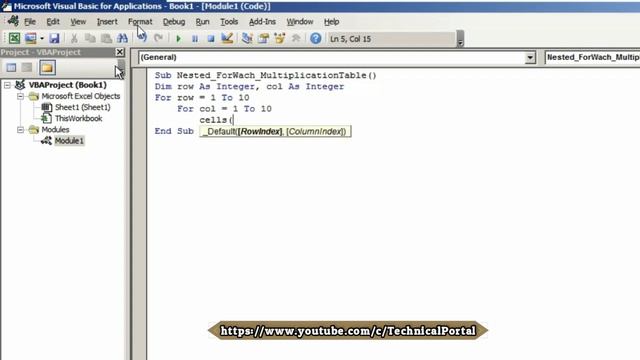Viewport: 640px width, 360px height.
Task: Click the View Code icon in Project panel
Action: (11, 67)
